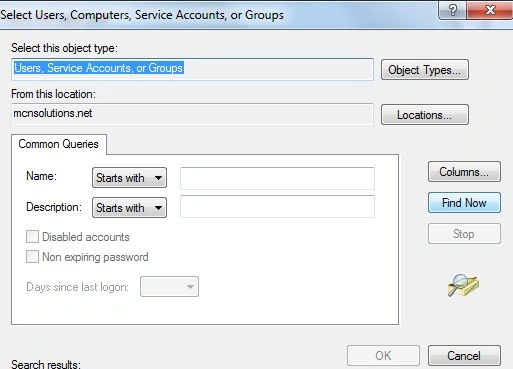Click the Days since last logon label
The width and height of the screenshot is (513, 369).
tap(77, 287)
